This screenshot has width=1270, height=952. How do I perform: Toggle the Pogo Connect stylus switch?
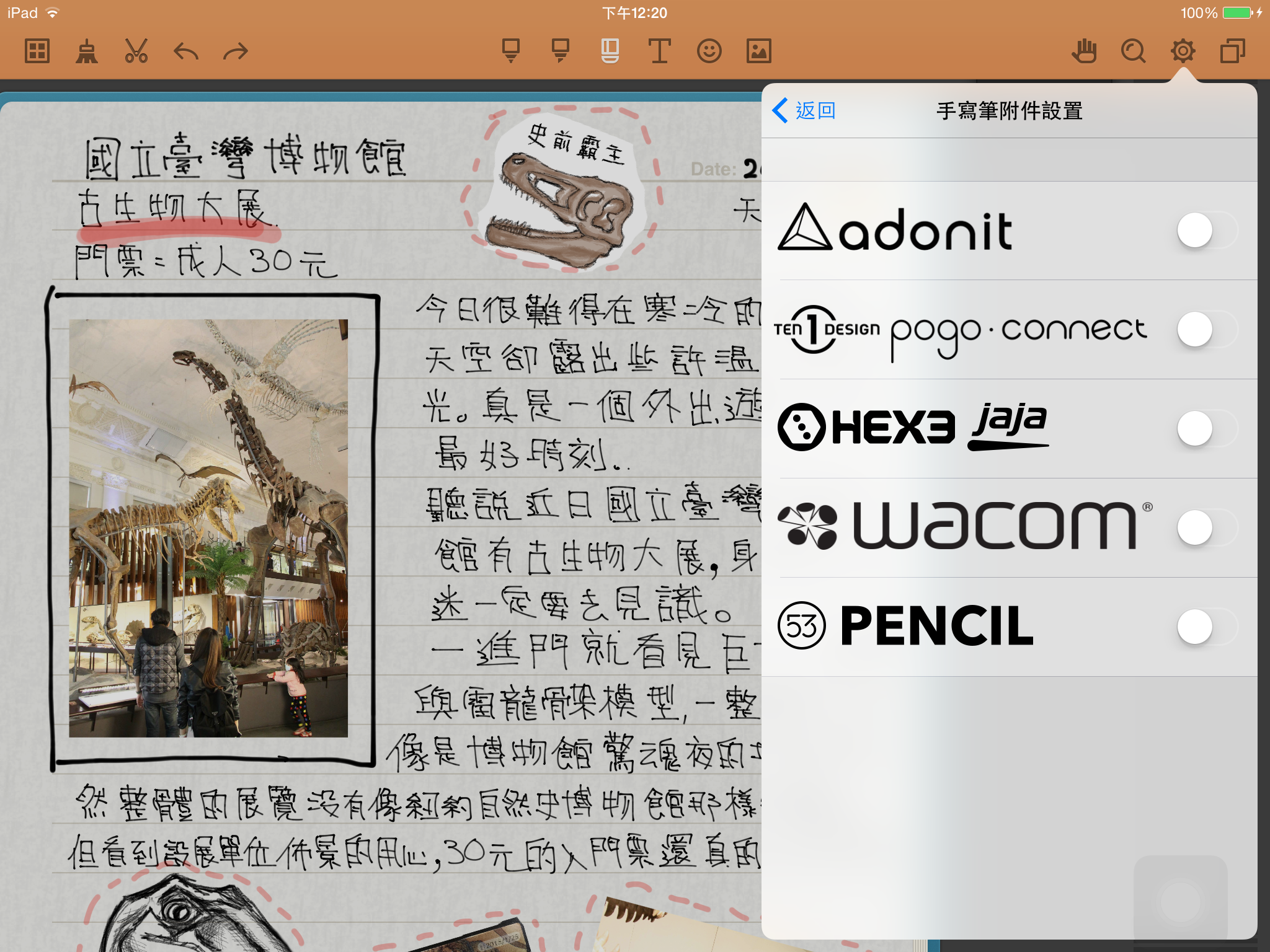pos(1207,329)
